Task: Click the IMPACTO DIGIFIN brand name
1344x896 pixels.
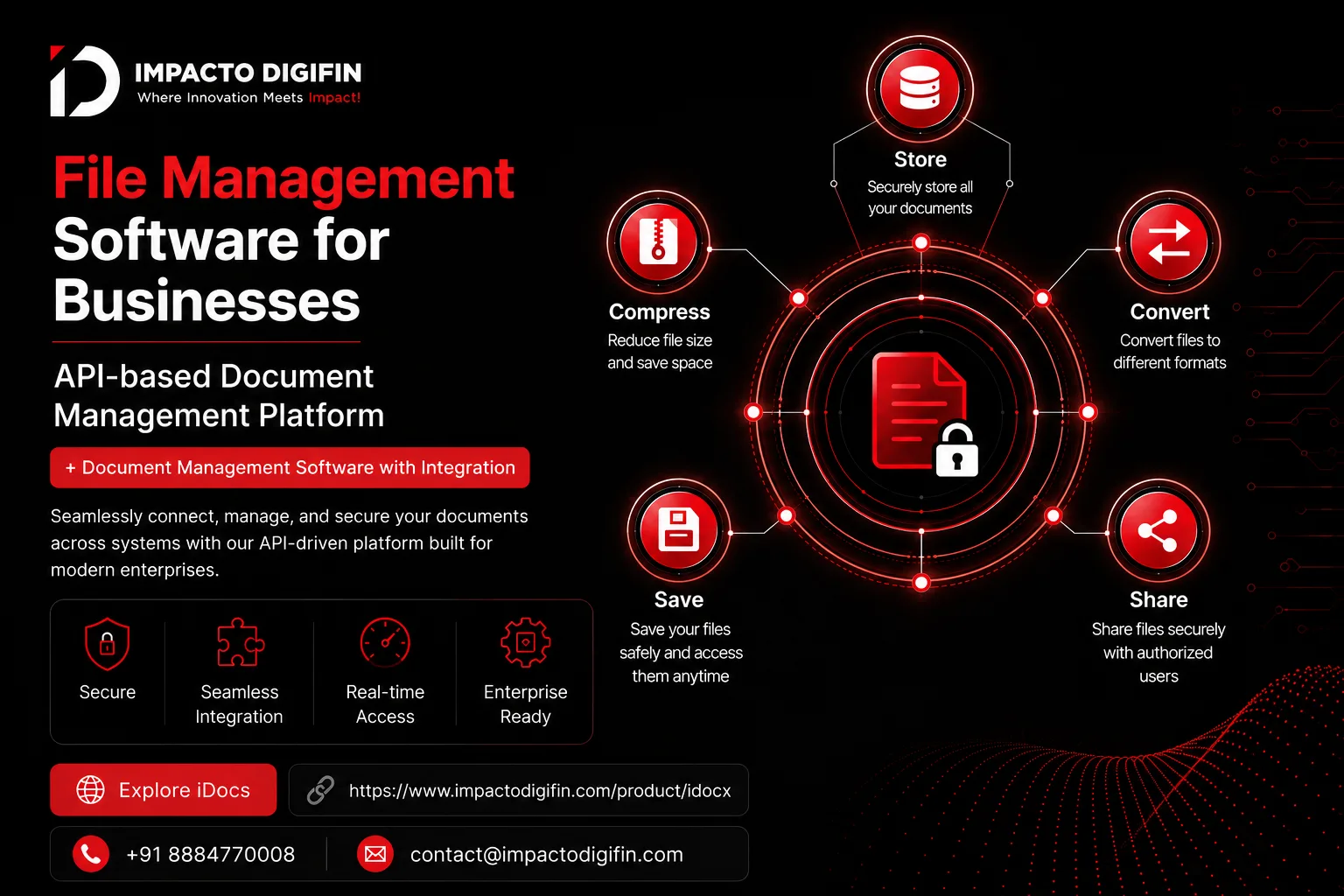Action: point(248,73)
